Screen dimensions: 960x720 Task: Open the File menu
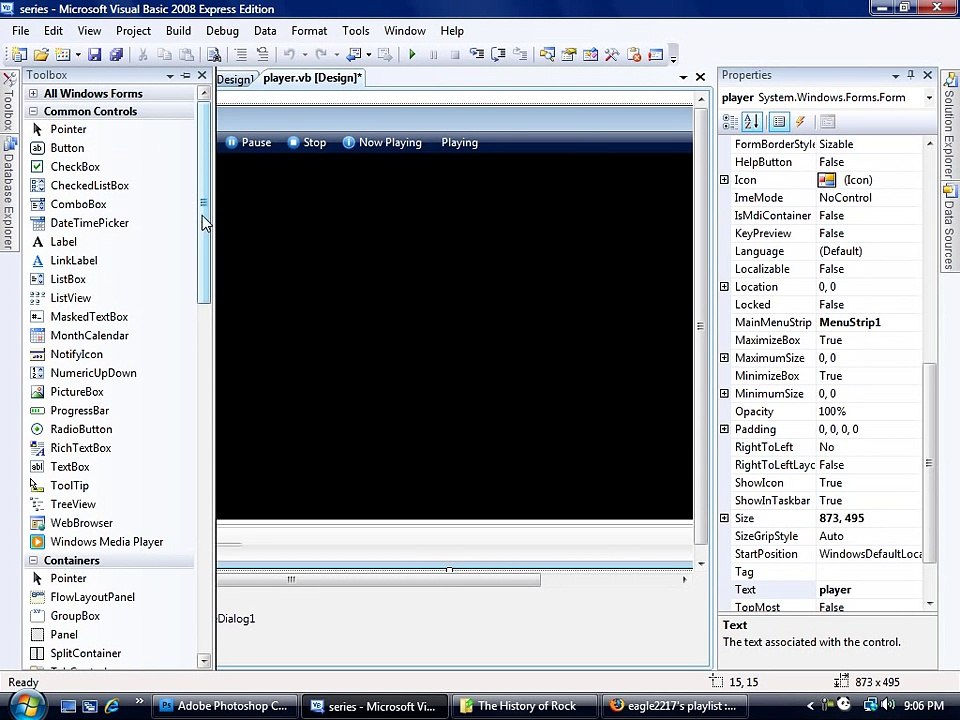click(x=20, y=31)
